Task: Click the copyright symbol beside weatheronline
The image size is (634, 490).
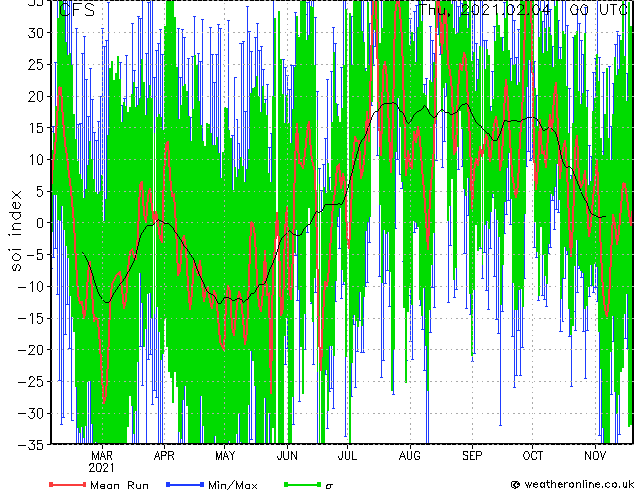Action: [516, 485]
